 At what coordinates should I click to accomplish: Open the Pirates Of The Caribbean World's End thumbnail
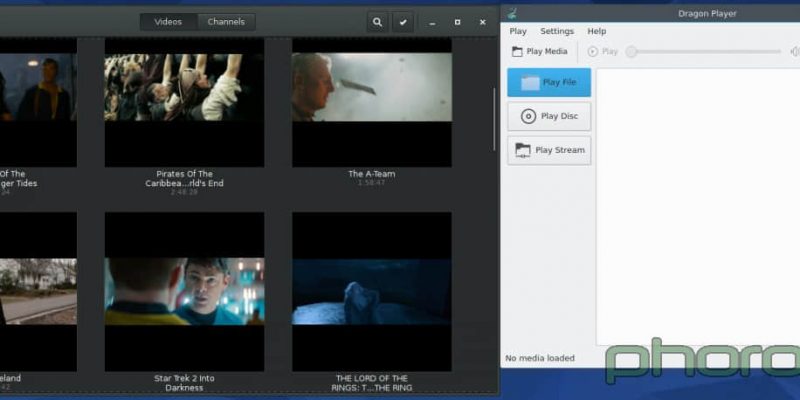184,103
